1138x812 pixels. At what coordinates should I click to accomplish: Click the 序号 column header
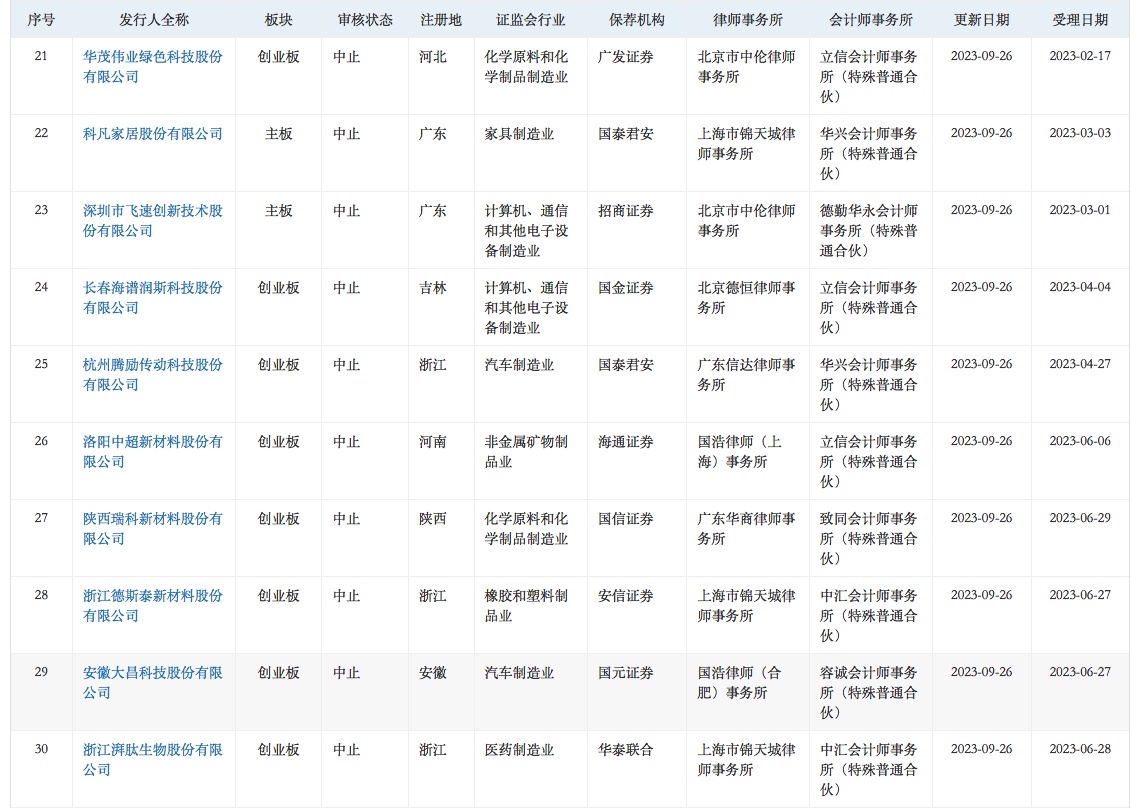pos(41,20)
